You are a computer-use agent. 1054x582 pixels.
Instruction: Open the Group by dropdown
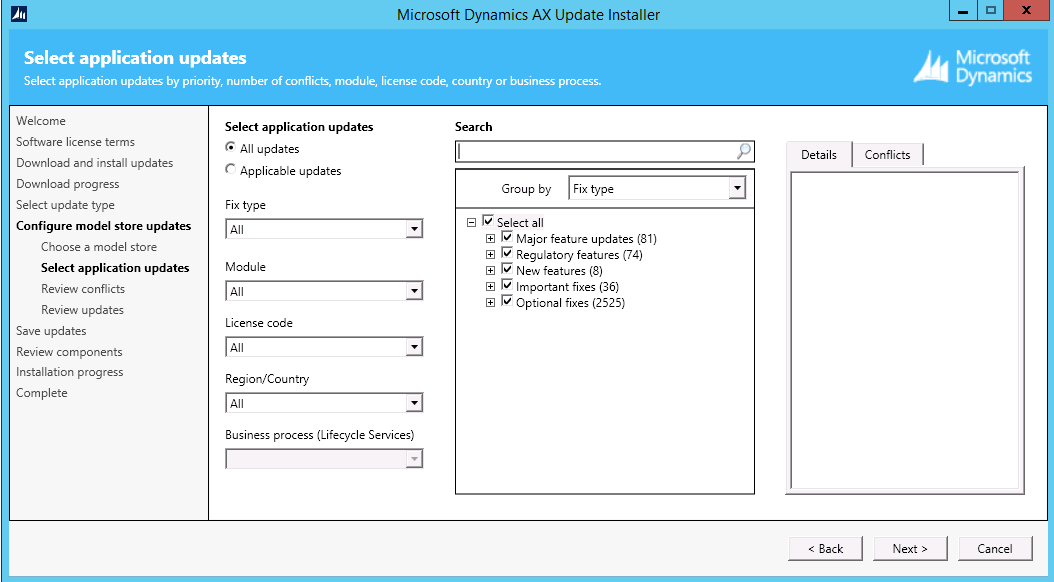click(x=657, y=189)
